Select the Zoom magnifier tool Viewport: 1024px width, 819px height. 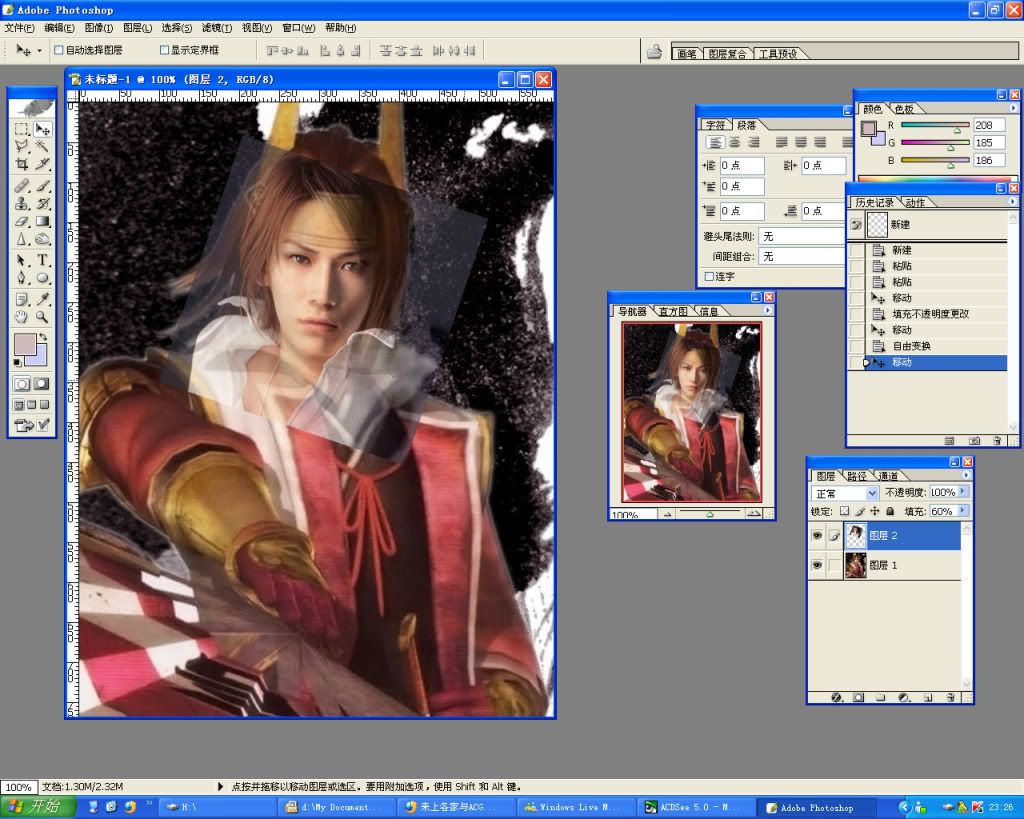point(43,316)
